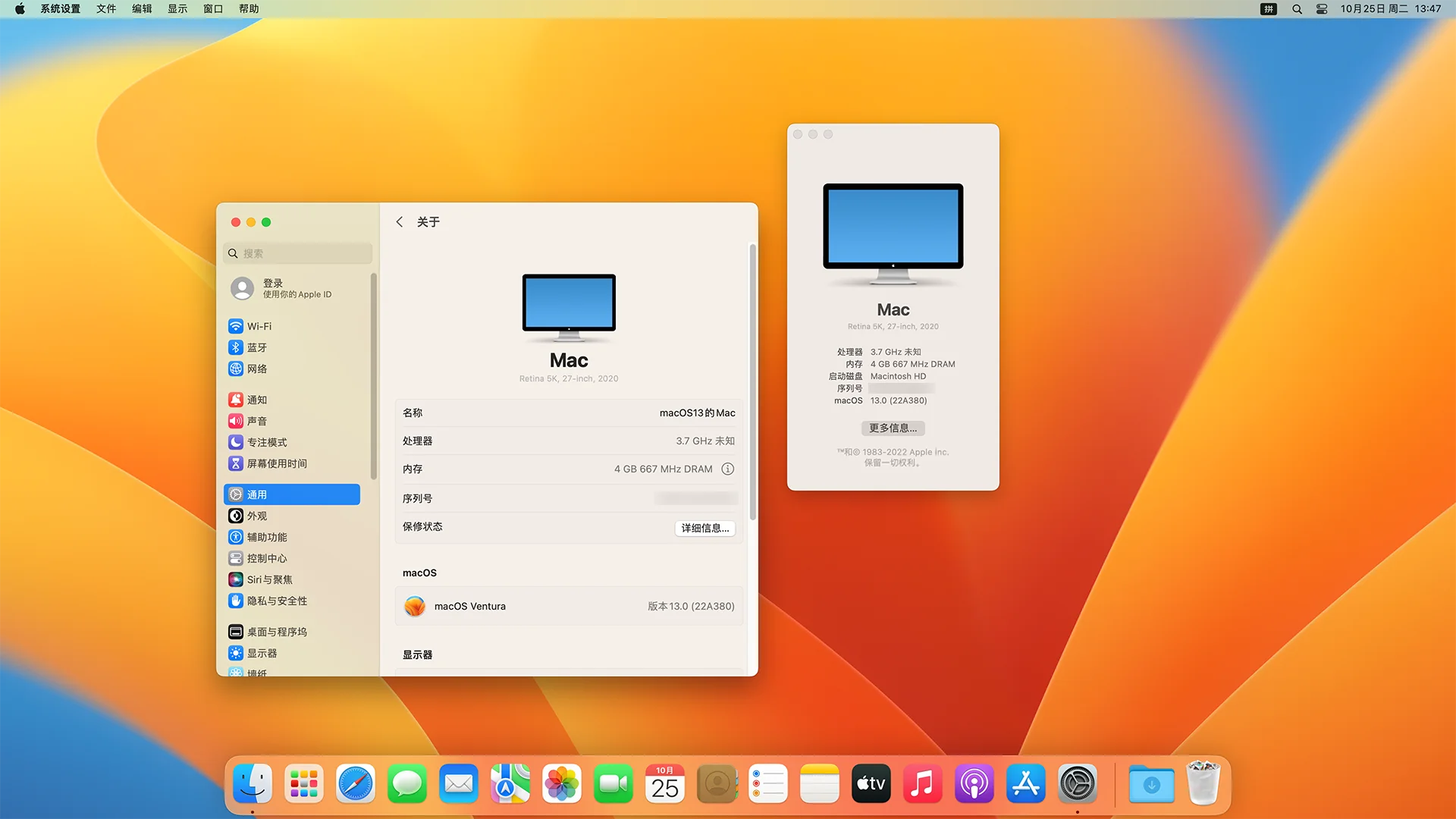Open the 编辑 menu

tap(142, 9)
